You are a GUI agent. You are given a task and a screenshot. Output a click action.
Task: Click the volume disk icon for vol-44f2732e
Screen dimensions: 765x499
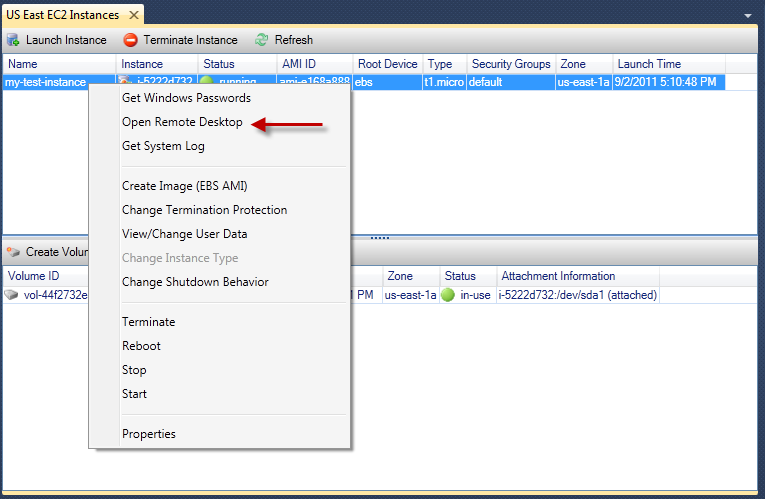tap(11, 295)
